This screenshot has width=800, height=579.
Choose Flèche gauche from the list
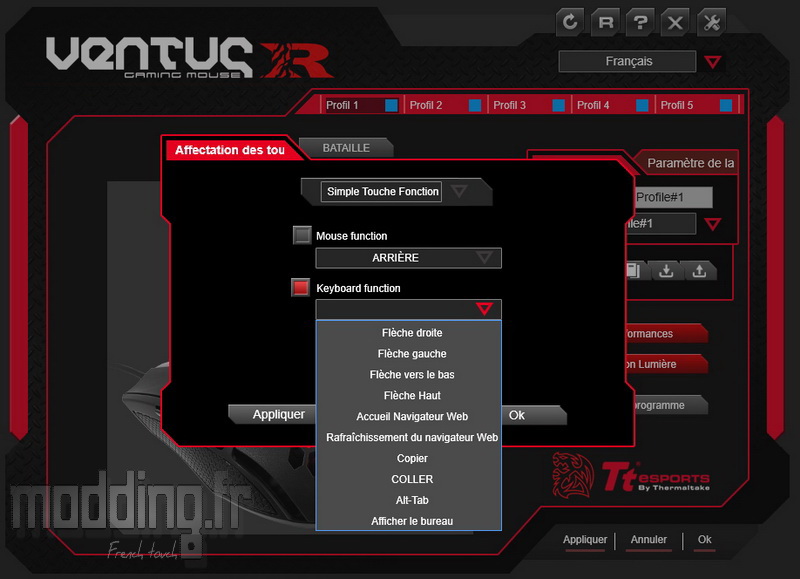(411, 354)
